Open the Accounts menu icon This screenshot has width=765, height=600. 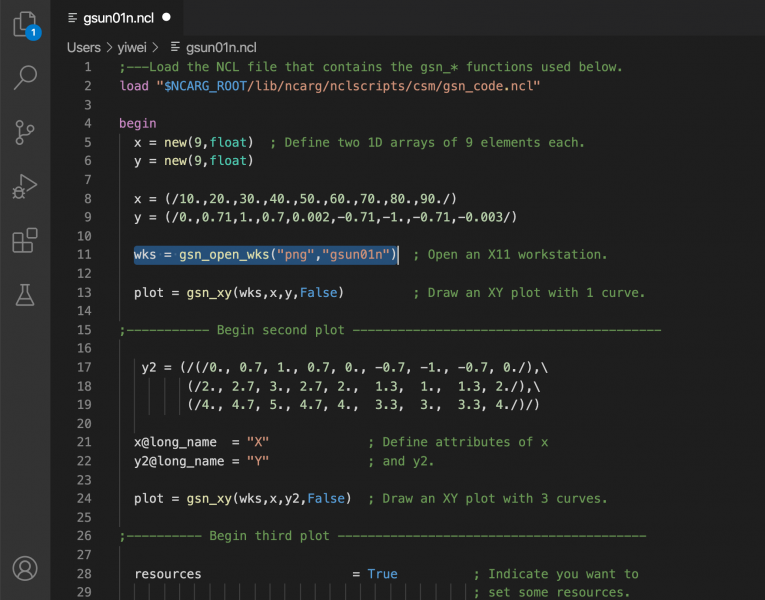(x=25, y=568)
